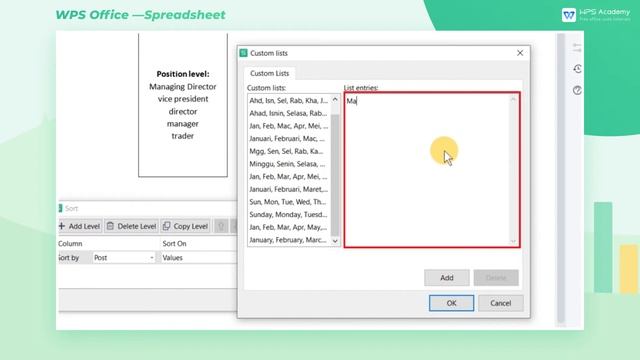The image size is (640, 360).
Task: Click the 'Sort On' column header in Sort window
Action: (x=174, y=244)
